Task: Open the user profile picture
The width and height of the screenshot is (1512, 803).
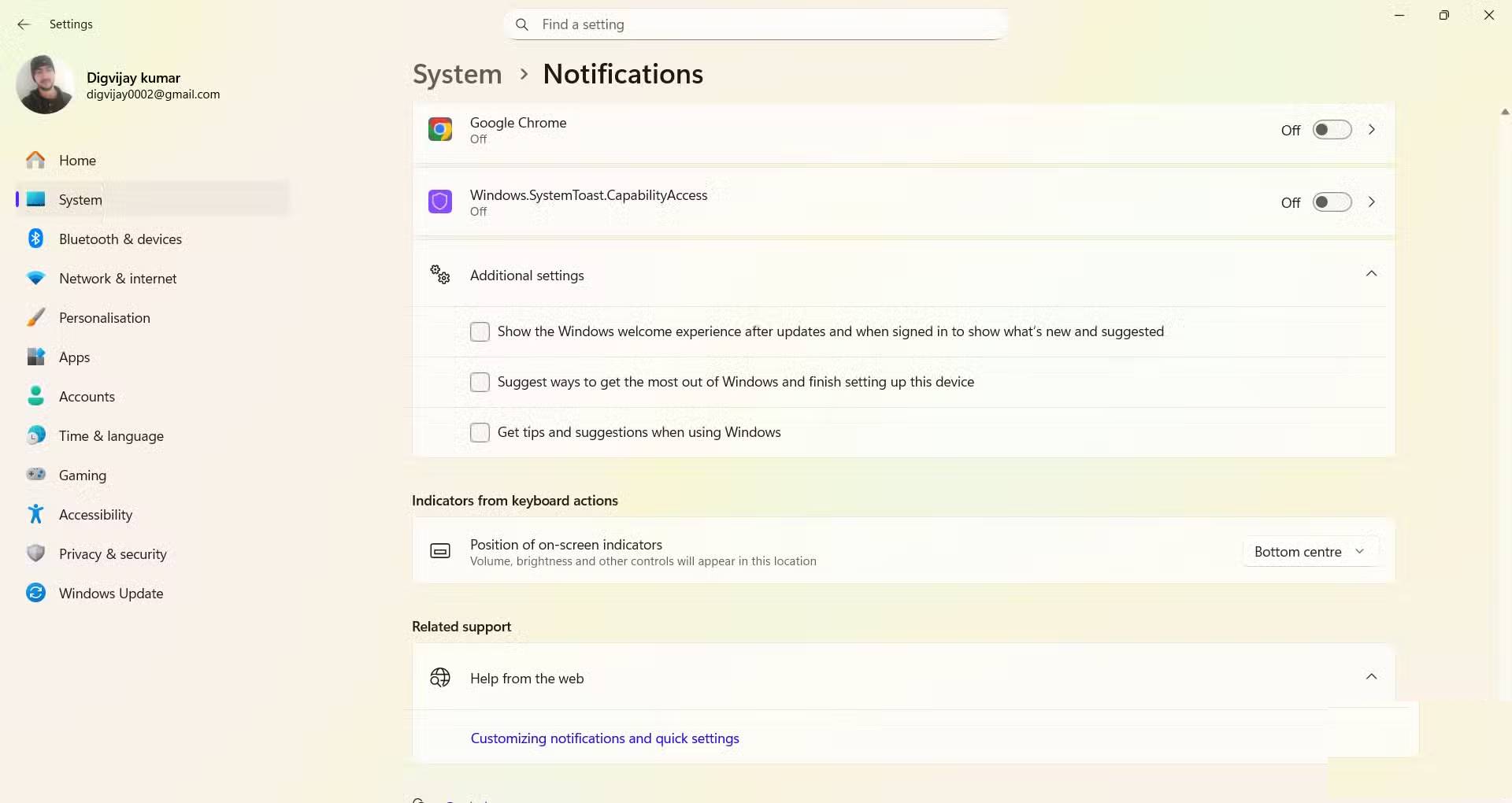Action: [45, 84]
